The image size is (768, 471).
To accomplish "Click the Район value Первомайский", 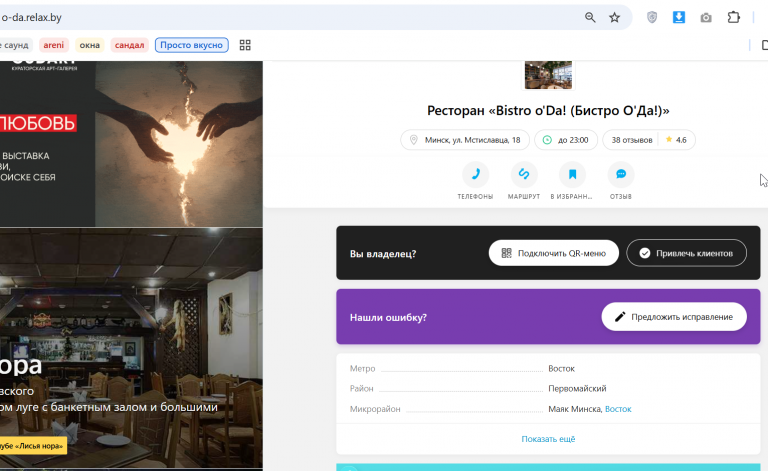I will click(x=577, y=389).
